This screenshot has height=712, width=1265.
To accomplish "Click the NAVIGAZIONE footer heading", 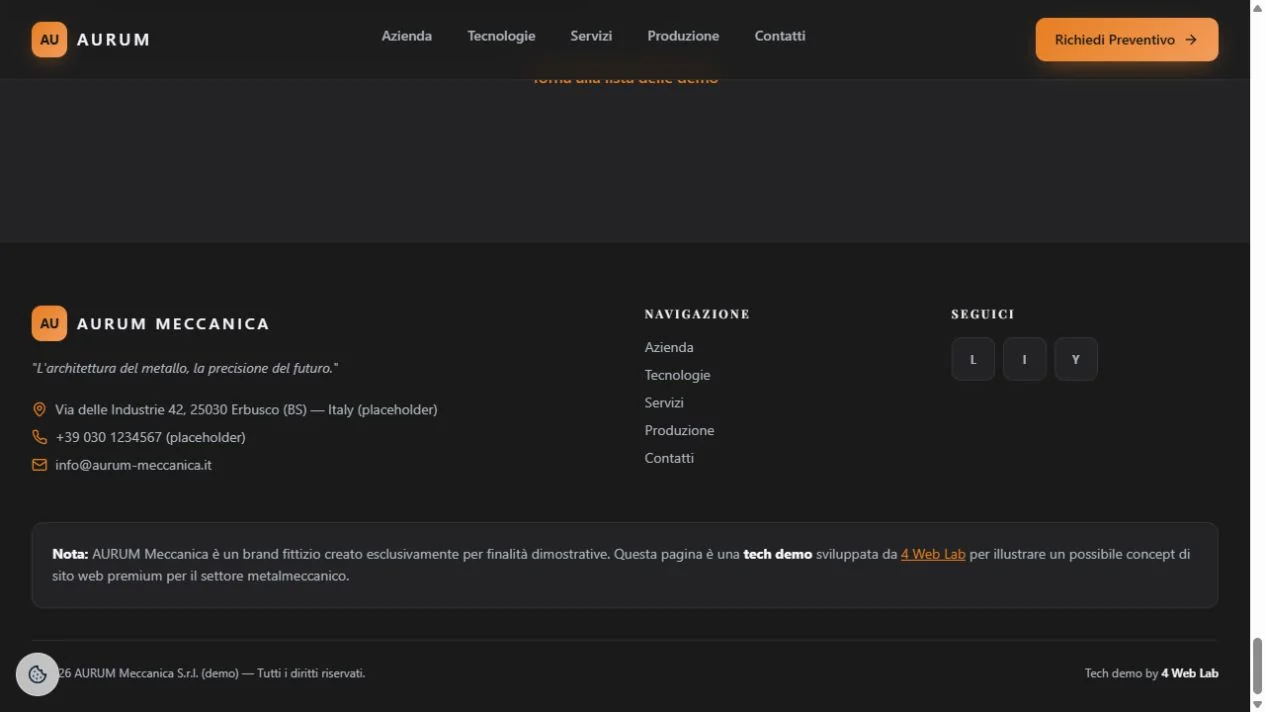I will pyautogui.click(x=697, y=314).
